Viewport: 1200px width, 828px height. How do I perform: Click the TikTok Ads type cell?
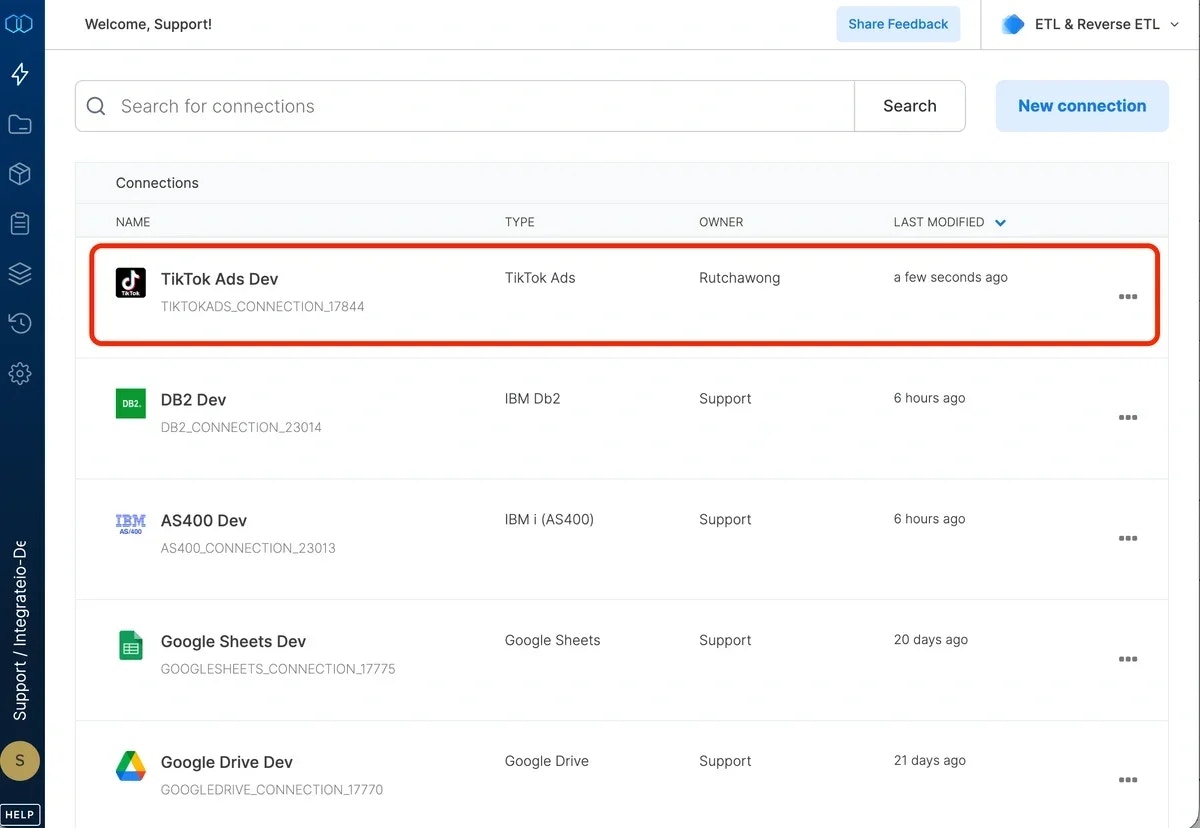click(540, 278)
